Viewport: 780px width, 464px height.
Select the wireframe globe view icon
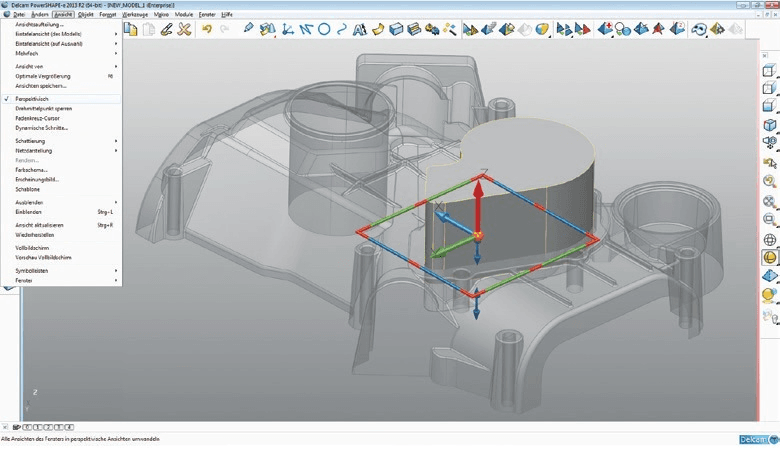click(770, 240)
